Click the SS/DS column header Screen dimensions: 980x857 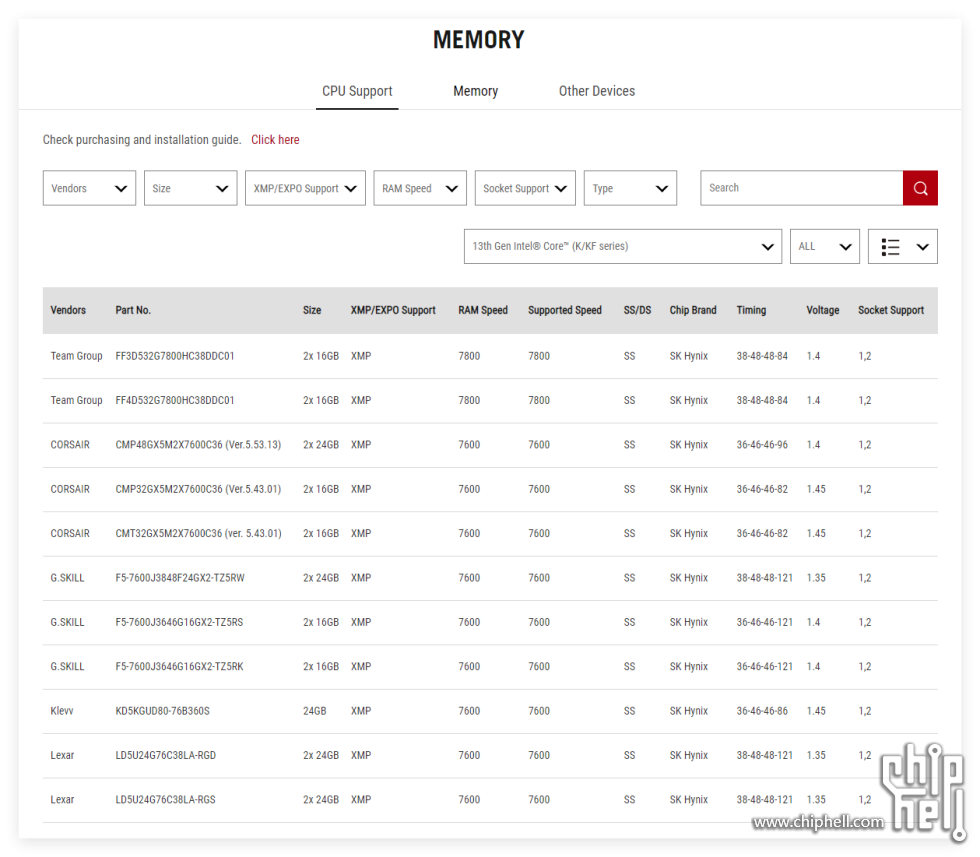tap(638, 310)
